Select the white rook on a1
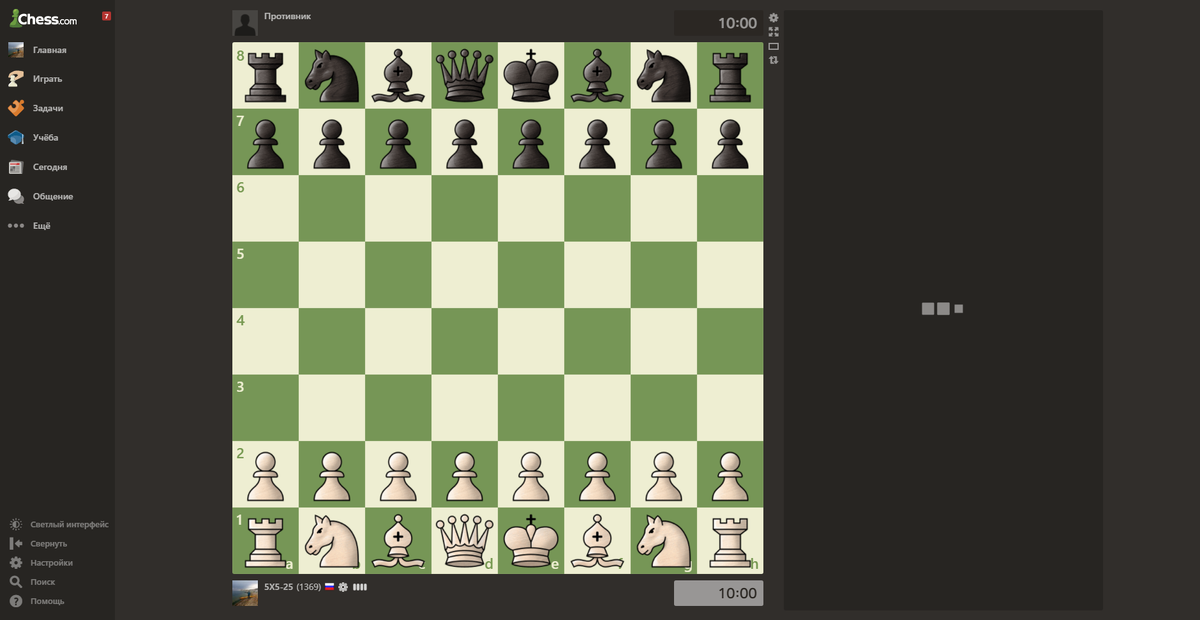 click(265, 541)
